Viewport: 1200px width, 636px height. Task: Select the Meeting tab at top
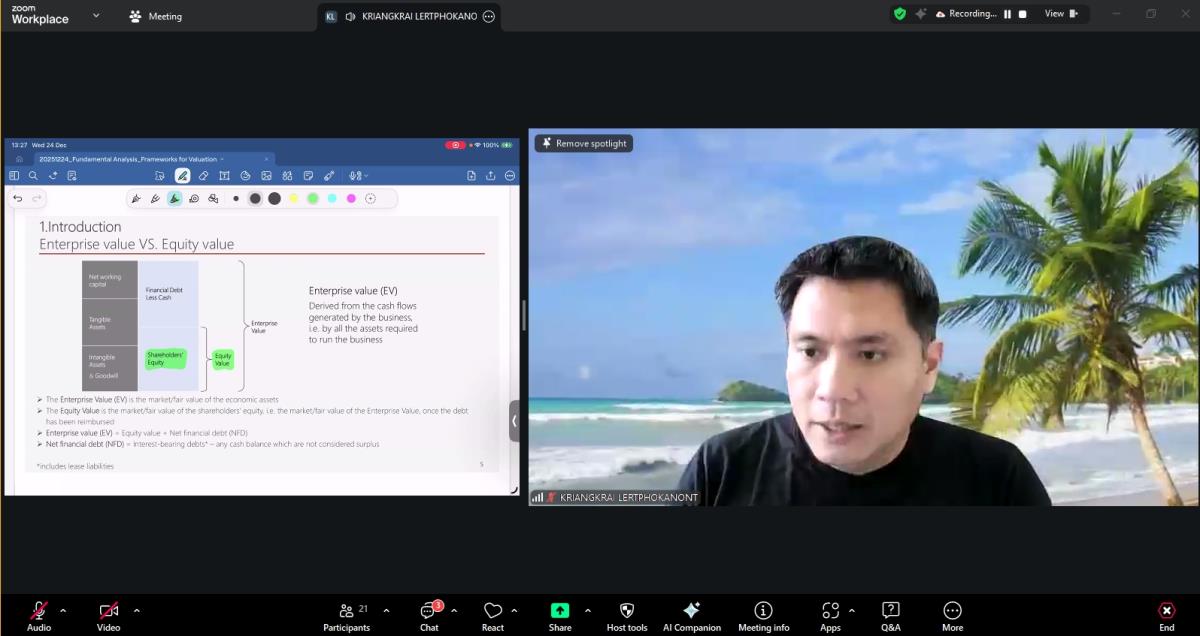tap(156, 16)
